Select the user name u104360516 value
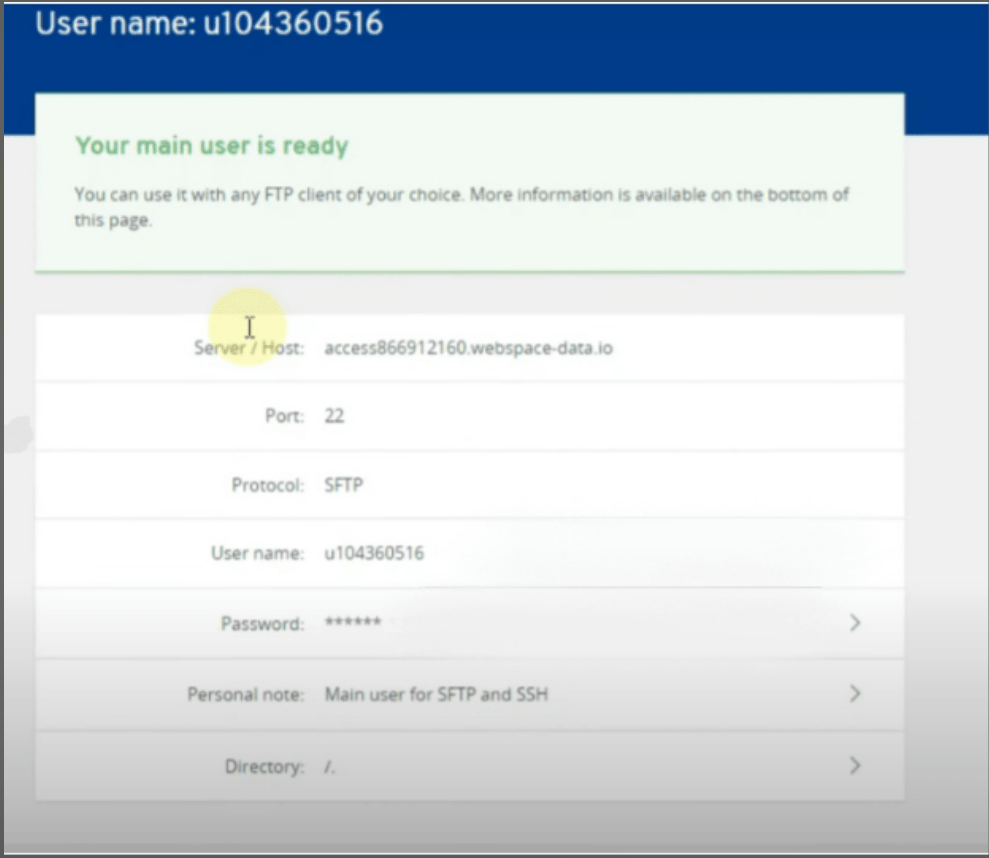The height and width of the screenshot is (858, 989). (376, 553)
